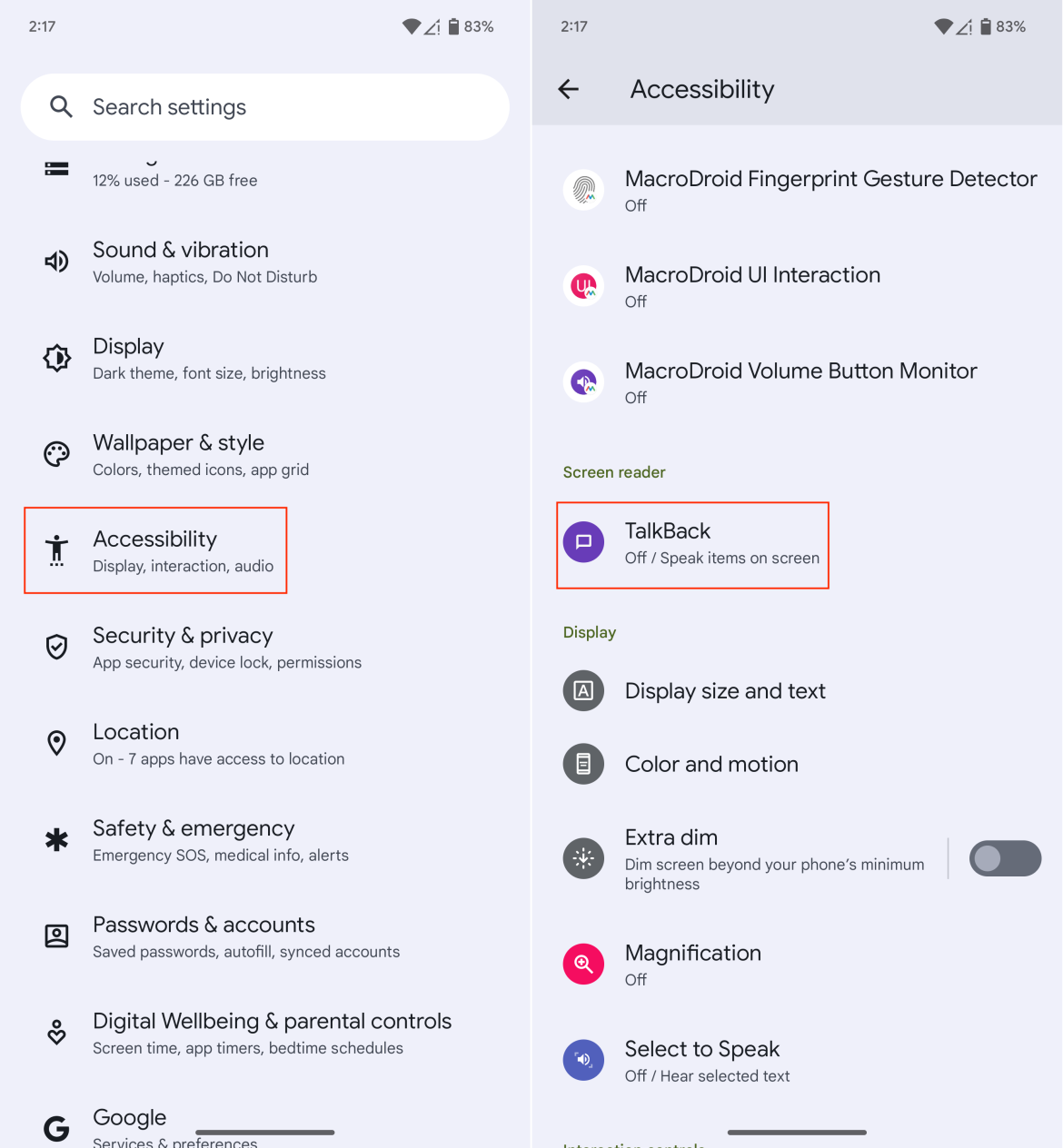
Task: Click the Display size and text icon
Action: point(583,690)
